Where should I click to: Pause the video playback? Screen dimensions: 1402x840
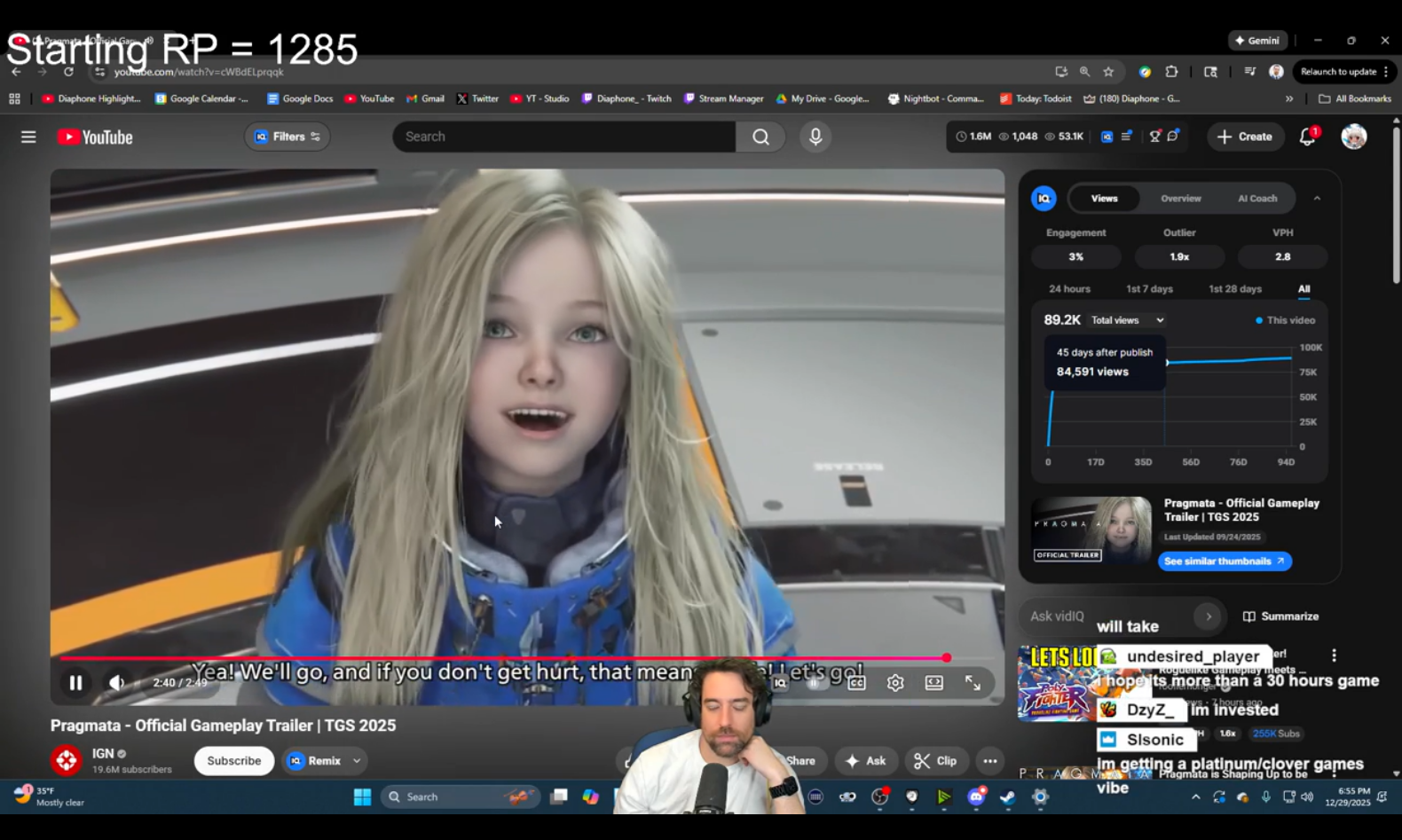click(75, 682)
